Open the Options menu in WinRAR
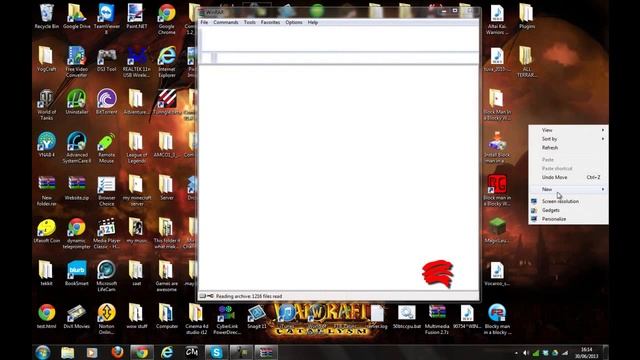The image size is (640, 360). pos(294,22)
